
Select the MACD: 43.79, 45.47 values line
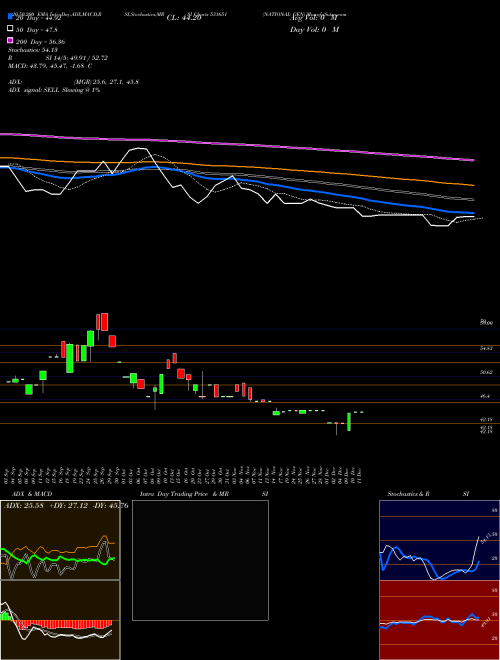50,66
